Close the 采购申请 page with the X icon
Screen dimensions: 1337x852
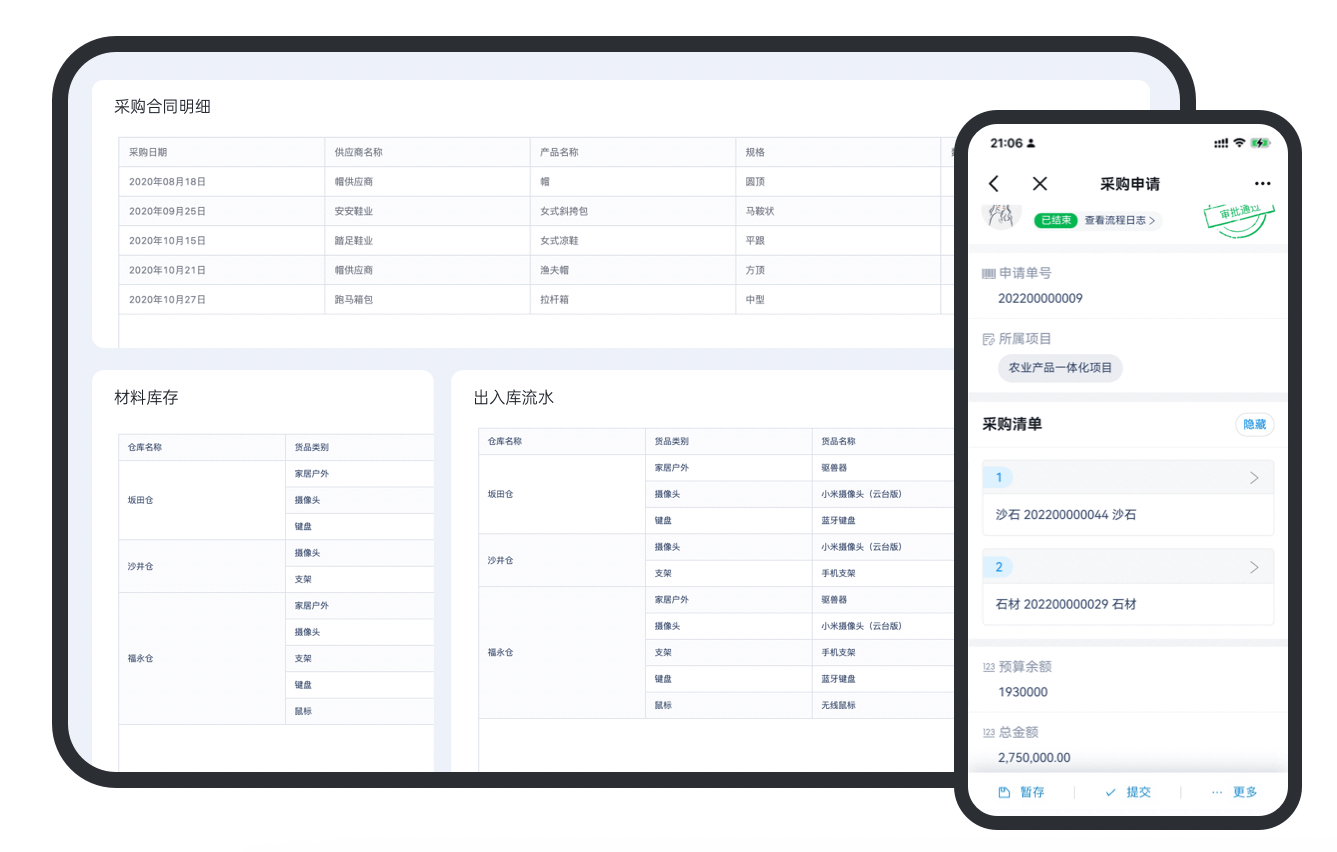point(1039,183)
